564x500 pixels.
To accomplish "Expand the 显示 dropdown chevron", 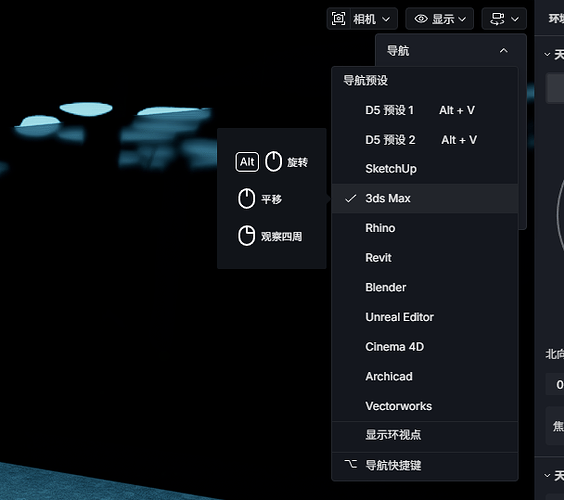I will [462, 19].
